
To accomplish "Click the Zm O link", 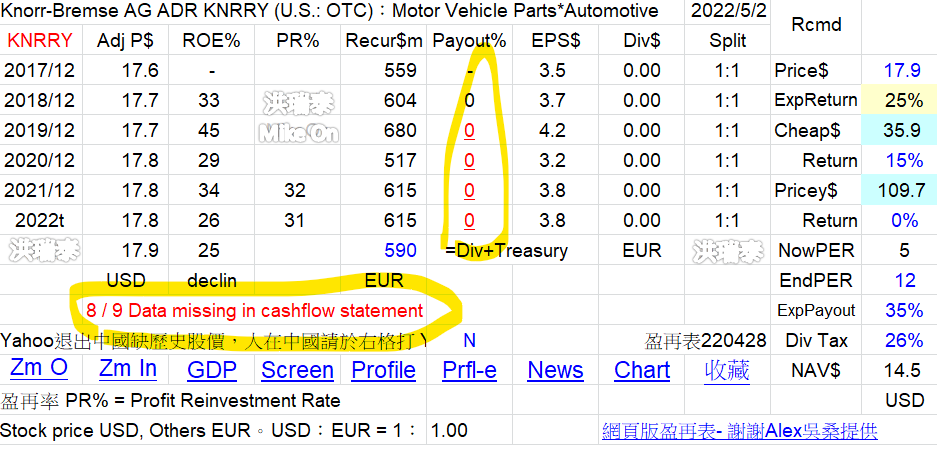I will 40,369.
